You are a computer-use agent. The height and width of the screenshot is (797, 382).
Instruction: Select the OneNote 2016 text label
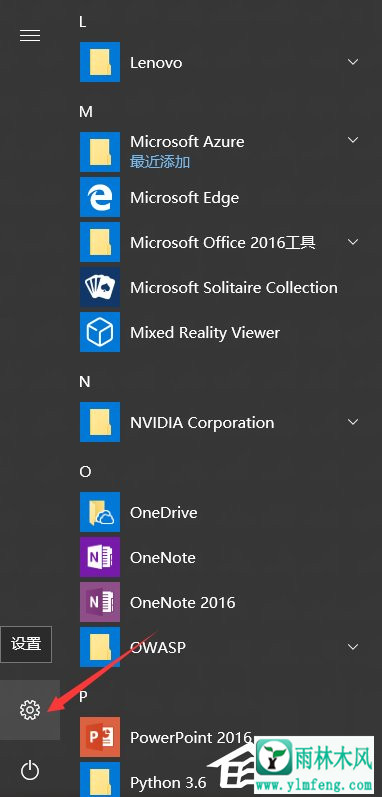point(182,603)
